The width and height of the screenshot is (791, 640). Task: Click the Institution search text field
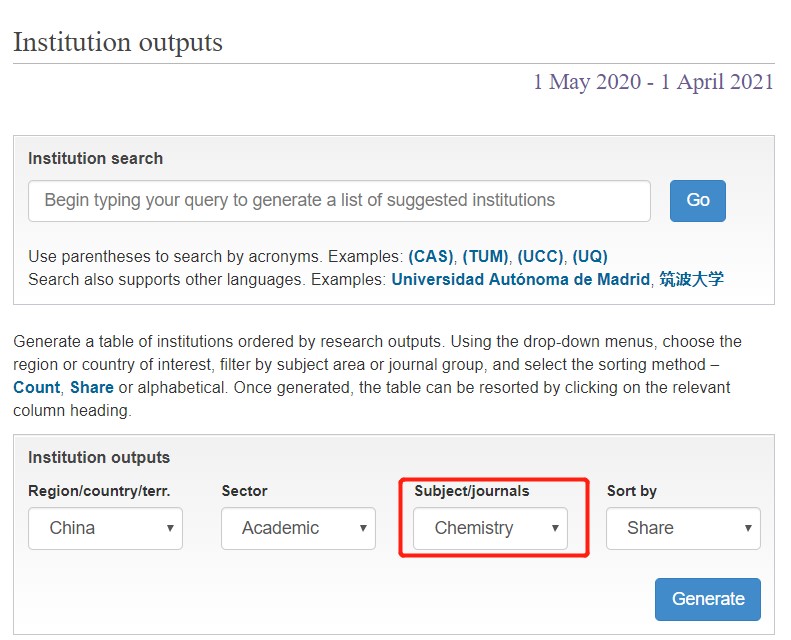tap(339, 201)
